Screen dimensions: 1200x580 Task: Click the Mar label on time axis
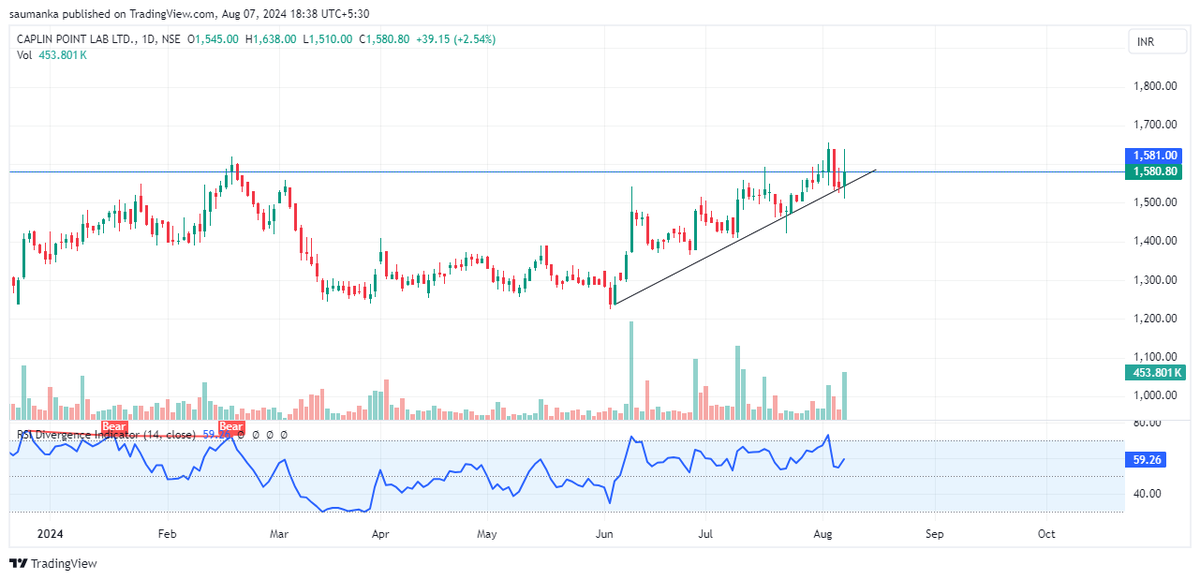point(279,535)
